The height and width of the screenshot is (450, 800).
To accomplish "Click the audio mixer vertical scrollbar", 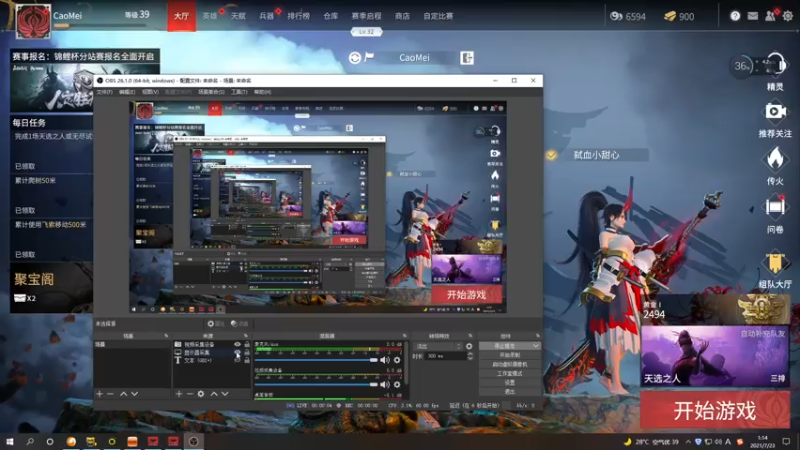I will [406, 363].
